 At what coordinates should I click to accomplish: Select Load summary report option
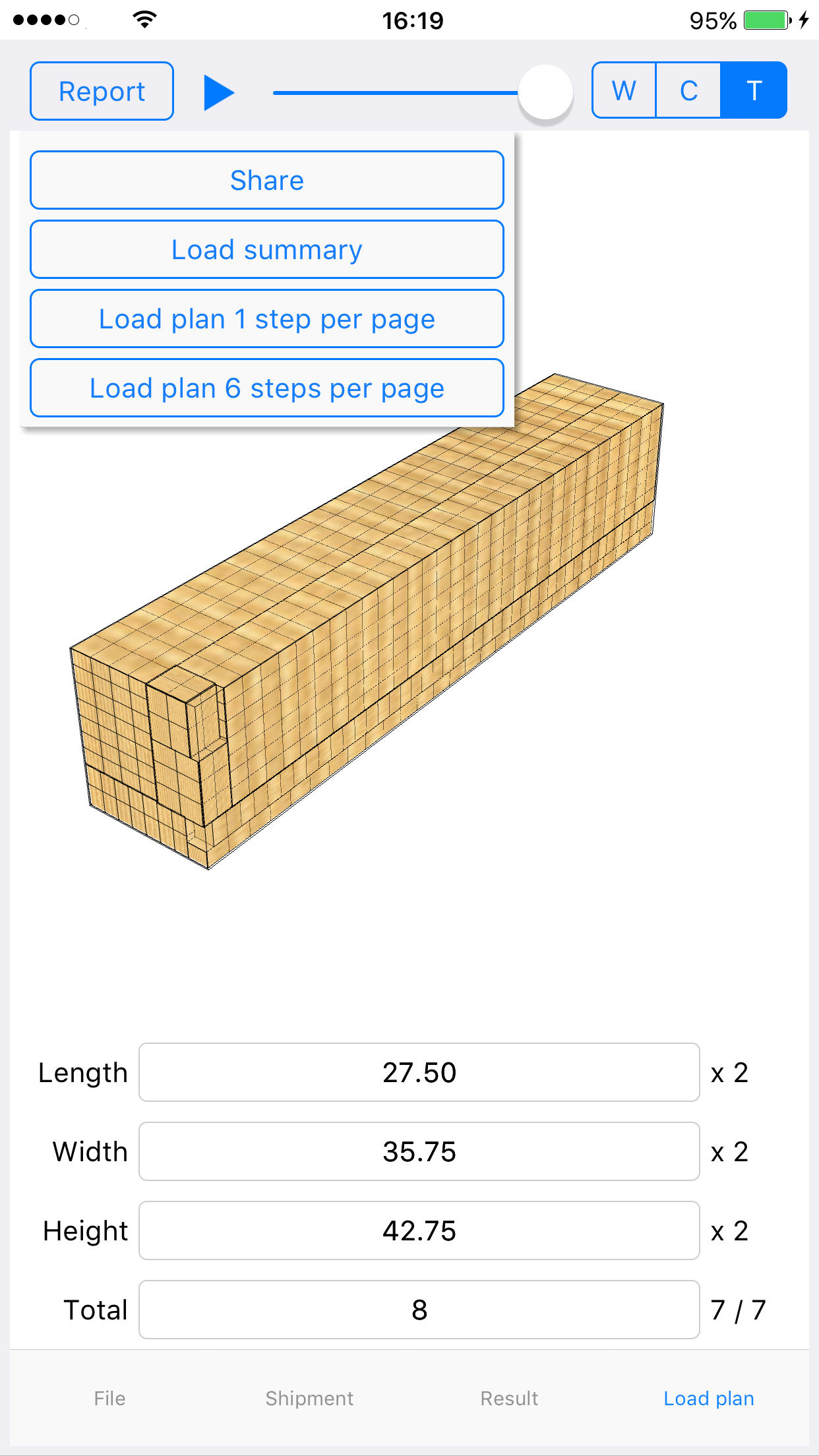[267, 250]
